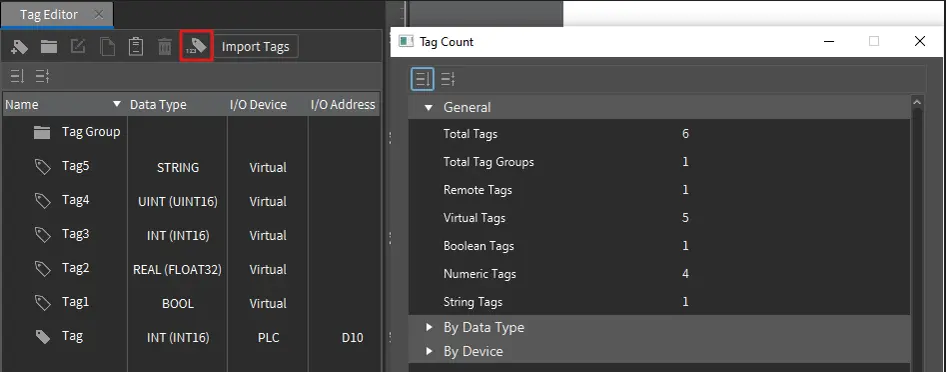Click the Numeric Tags value 4
Image resolution: width=946 pixels, height=372 pixels.
(x=685, y=274)
